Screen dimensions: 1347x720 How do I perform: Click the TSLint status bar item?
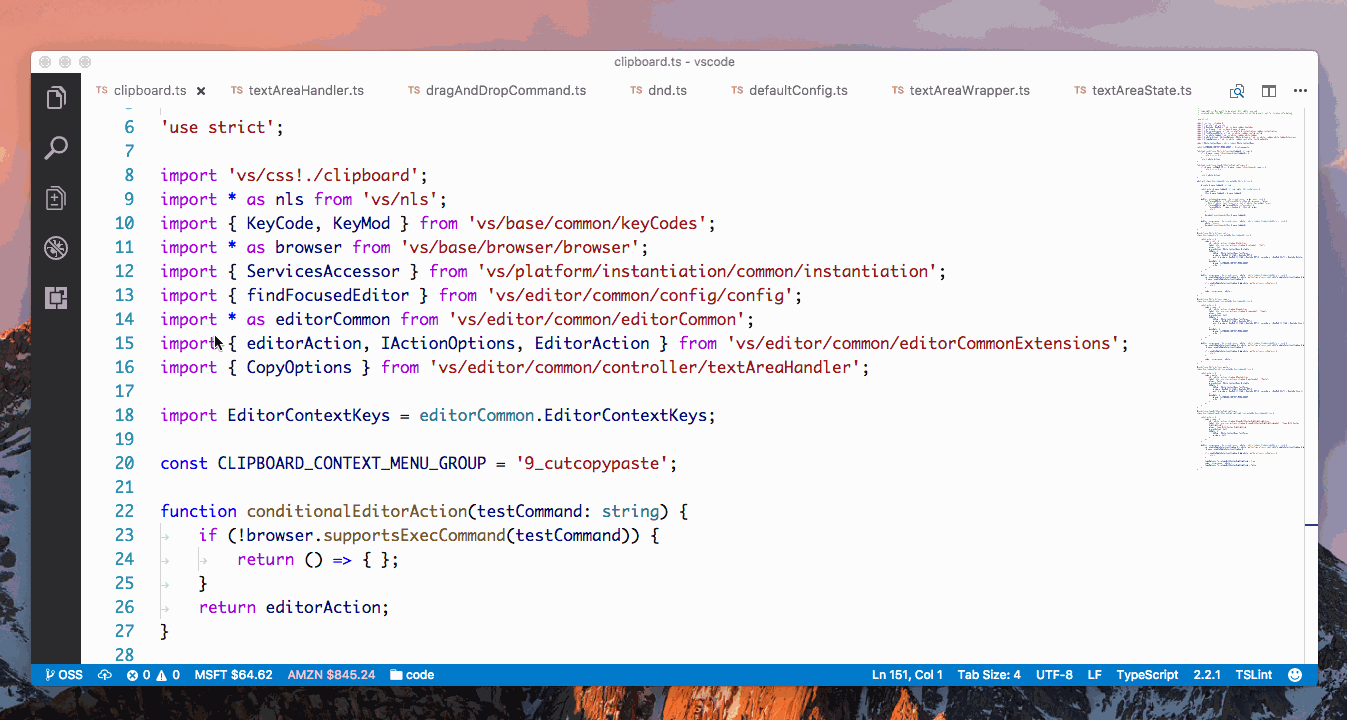click(x=1254, y=675)
